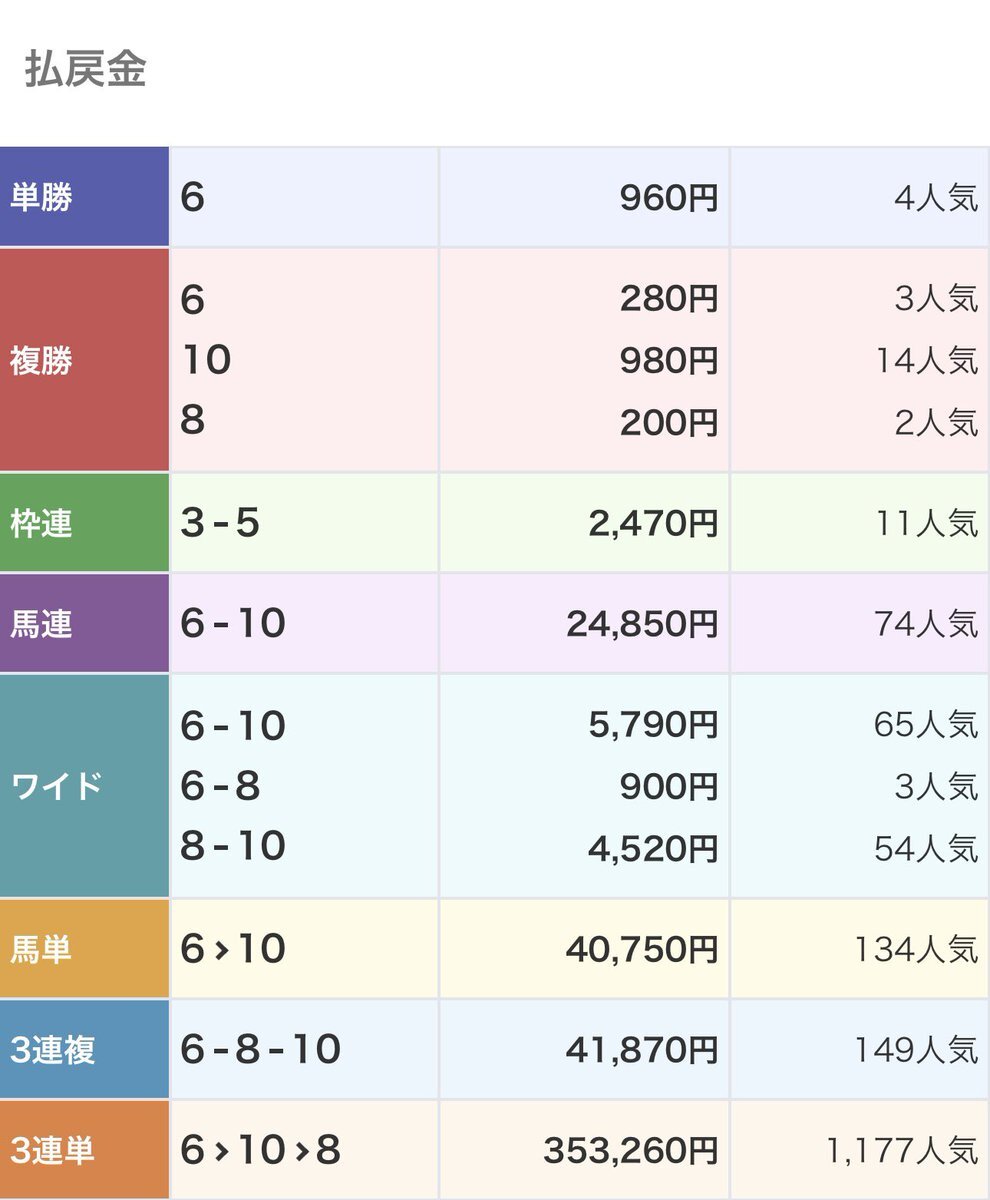Click the 馬連 label cell
990x1200 pixels.
[84, 623]
